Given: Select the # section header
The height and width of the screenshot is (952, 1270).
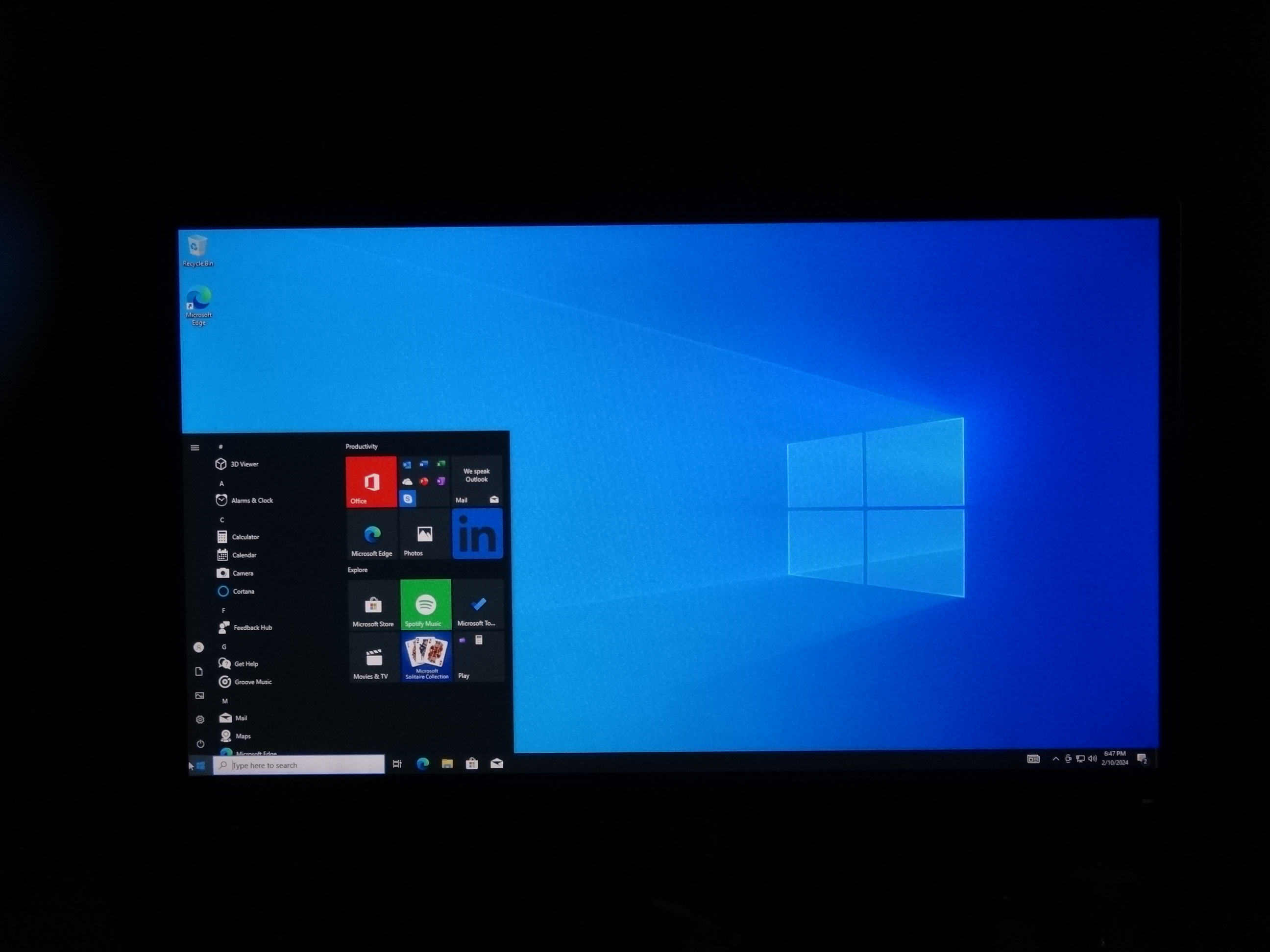Looking at the screenshot, I should (x=220, y=447).
